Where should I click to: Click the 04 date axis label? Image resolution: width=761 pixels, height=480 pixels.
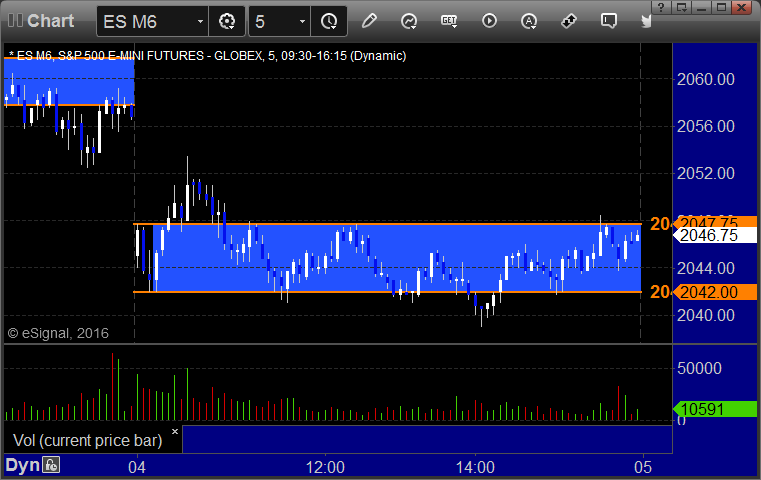[x=137, y=467]
